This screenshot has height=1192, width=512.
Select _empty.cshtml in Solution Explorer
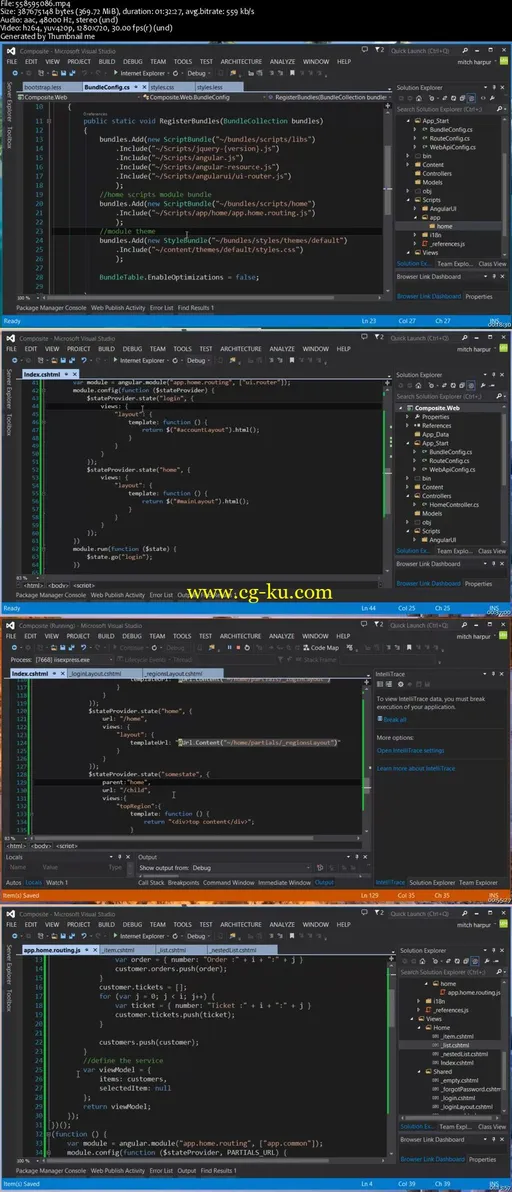coord(456,1081)
